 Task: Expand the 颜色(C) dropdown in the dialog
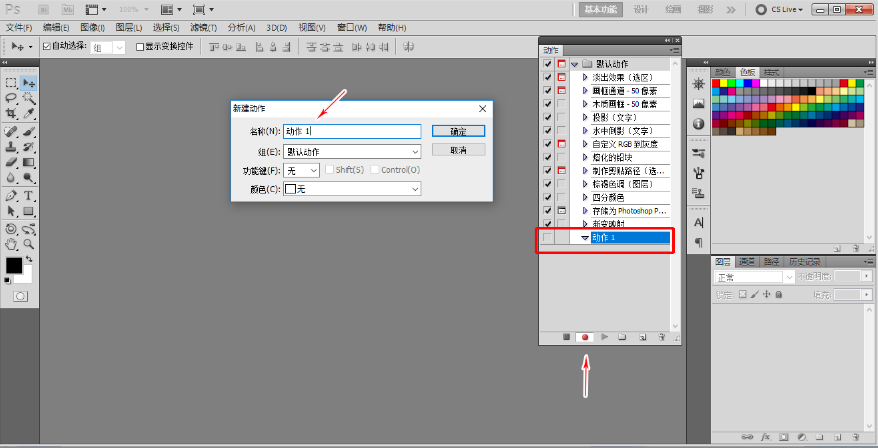click(351, 189)
